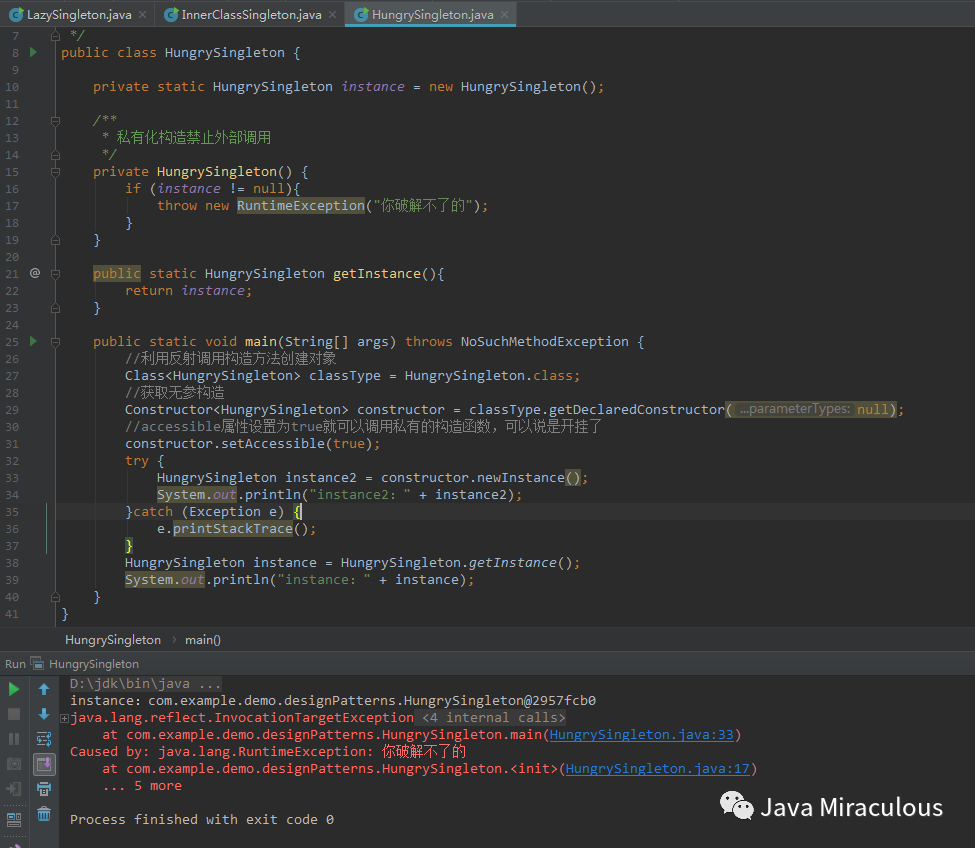
Task: Print console output using printer icon
Action: (44, 789)
